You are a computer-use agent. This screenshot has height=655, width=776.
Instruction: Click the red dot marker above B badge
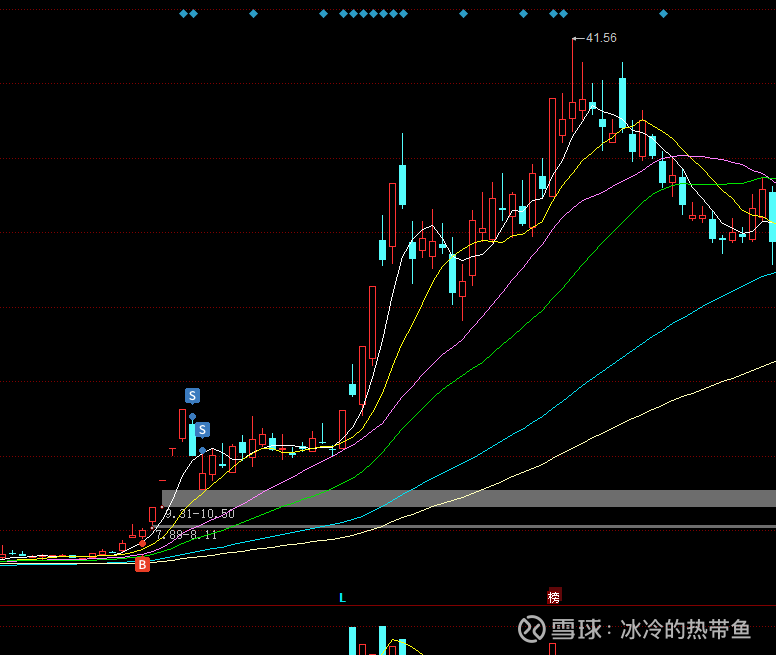pos(143,544)
